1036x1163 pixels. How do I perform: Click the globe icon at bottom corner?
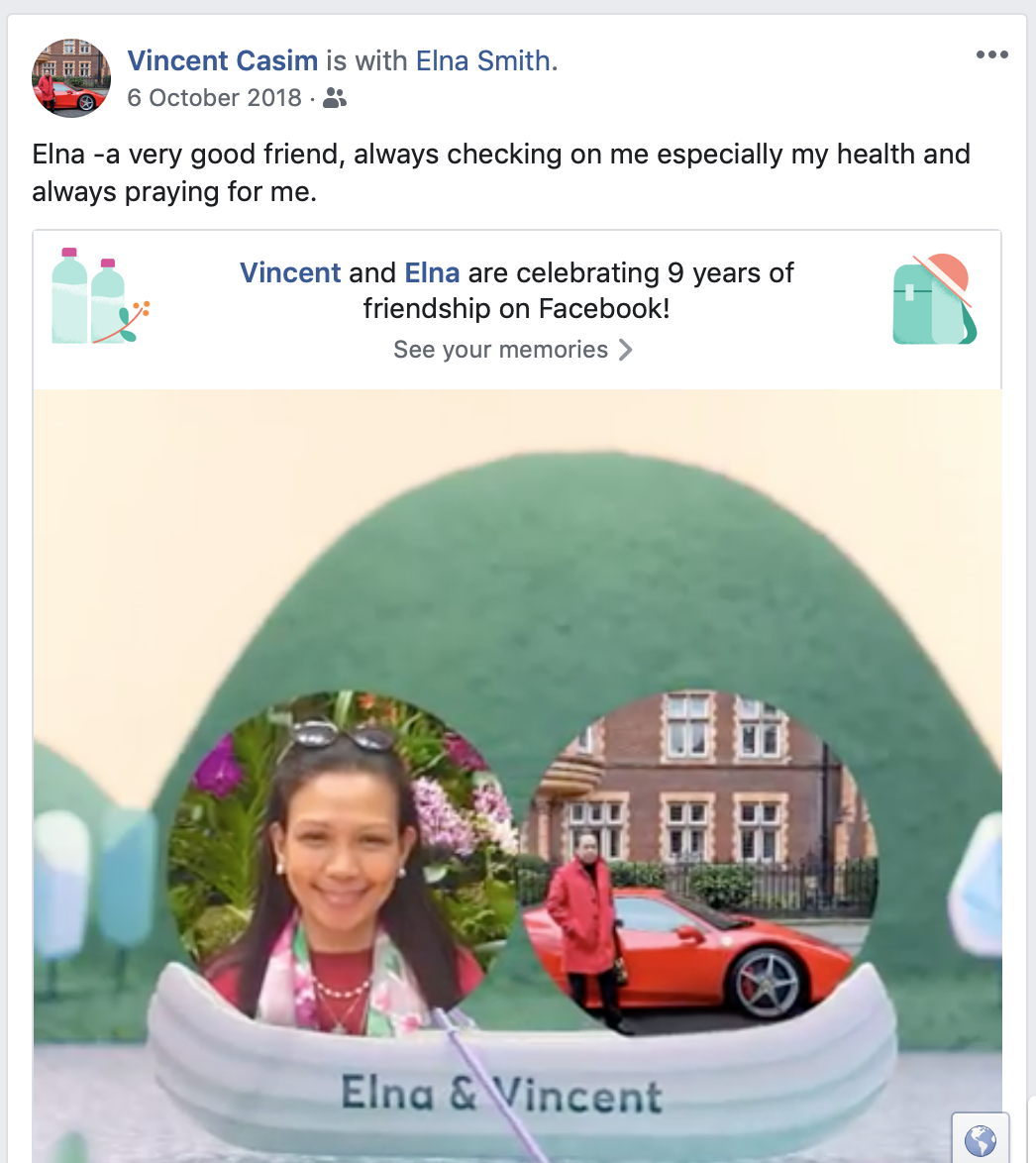(980, 1140)
